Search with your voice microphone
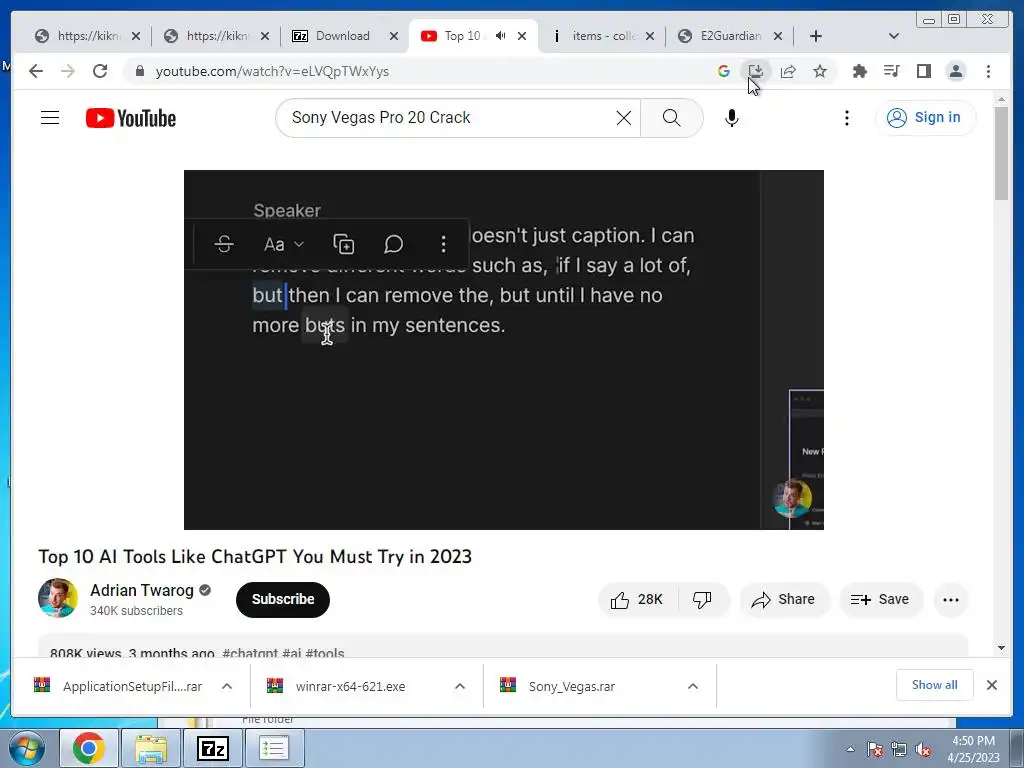Image resolution: width=1024 pixels, height=768 pixels. [x=732, y=118]
